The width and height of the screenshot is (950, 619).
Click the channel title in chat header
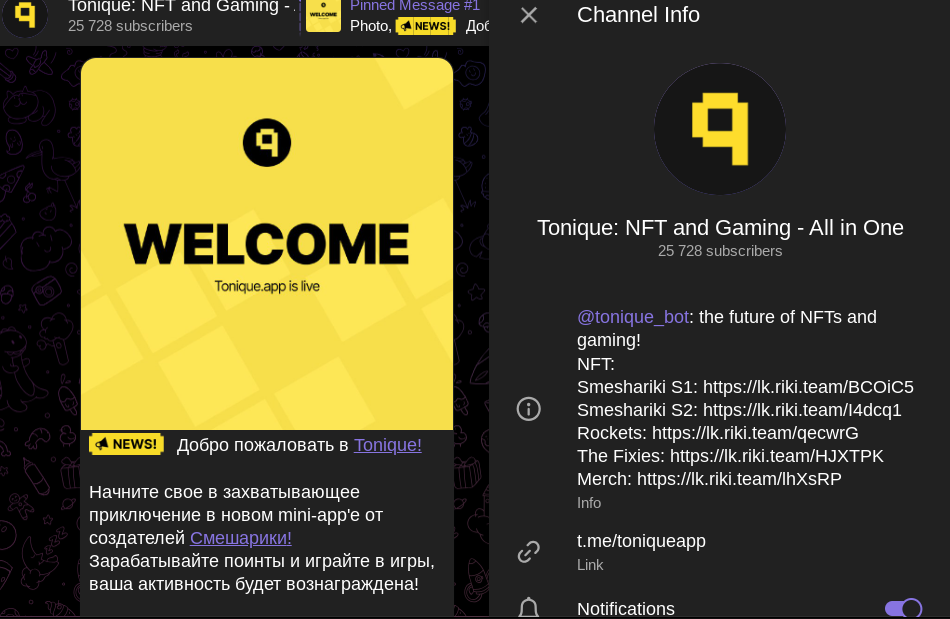pyautogui.click(x=182, y=7)
